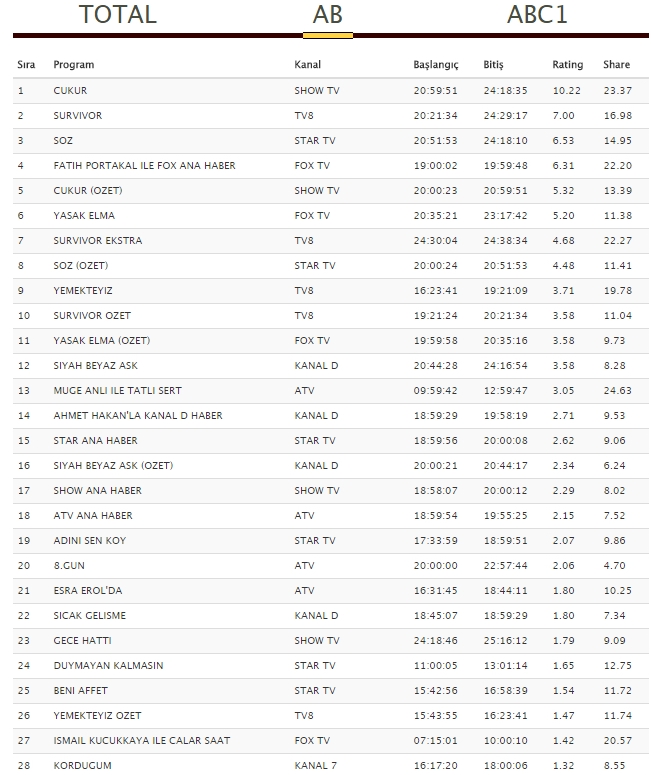651x775 pixels.
Task: Switch to the TOTAL ratings tab
Action: point(118,14)
